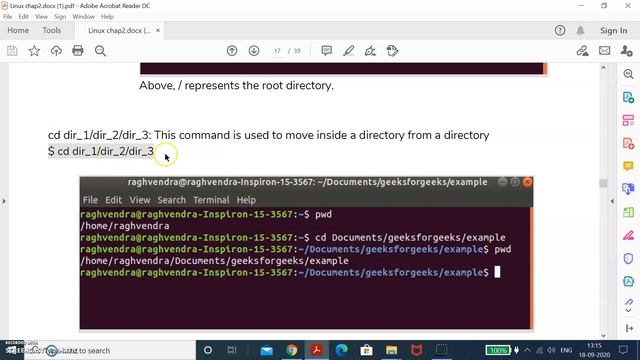This screenshot has height=360, width=640.
Task: Expand the left navigation pane arrow
Action: [4, 201]
